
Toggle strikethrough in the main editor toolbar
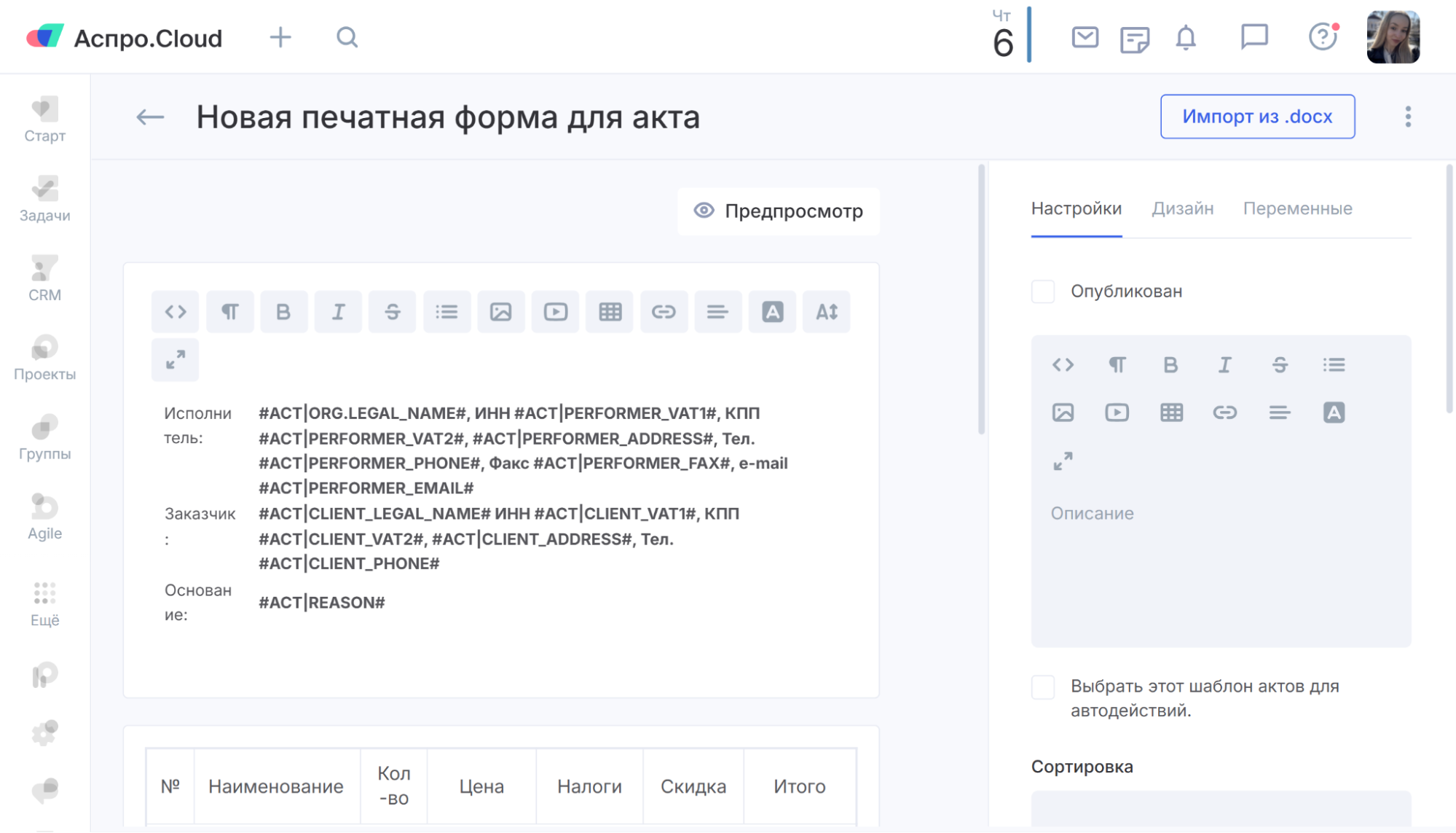[x=392, y=312]
